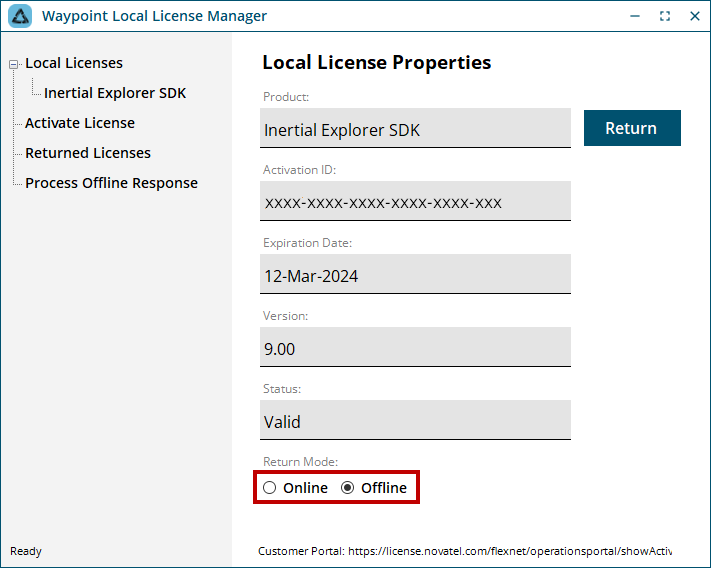Click the Expiration Date field showing 12-Mar-2024
711x568 pixels.
pyautogui.click(x=415, y=274)
